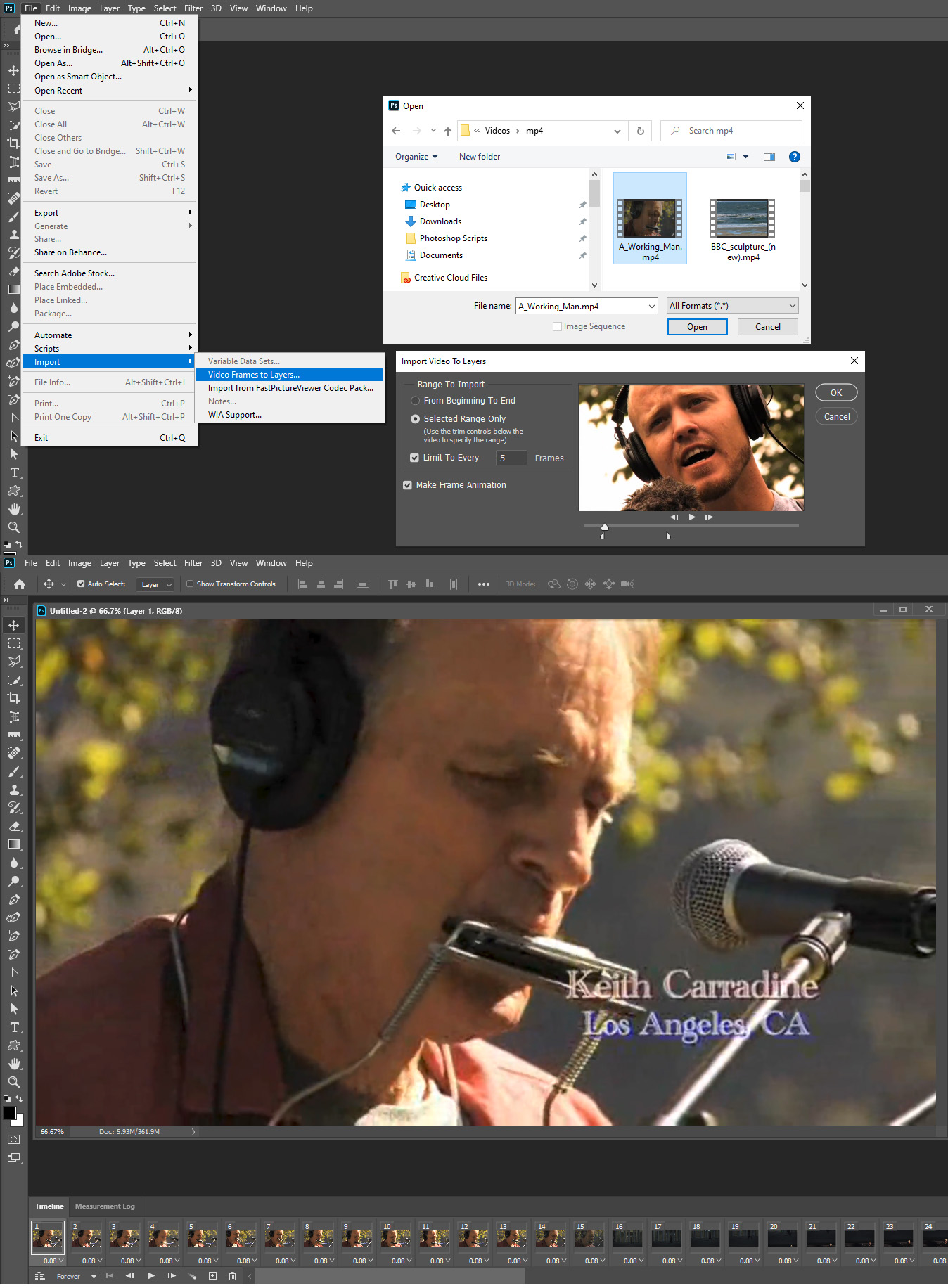Image resolution: width=948 pixels, height=1288 pixels.
Task: Select the Clone Stamp tool in lower toolbar
Action: pos(14,790)
